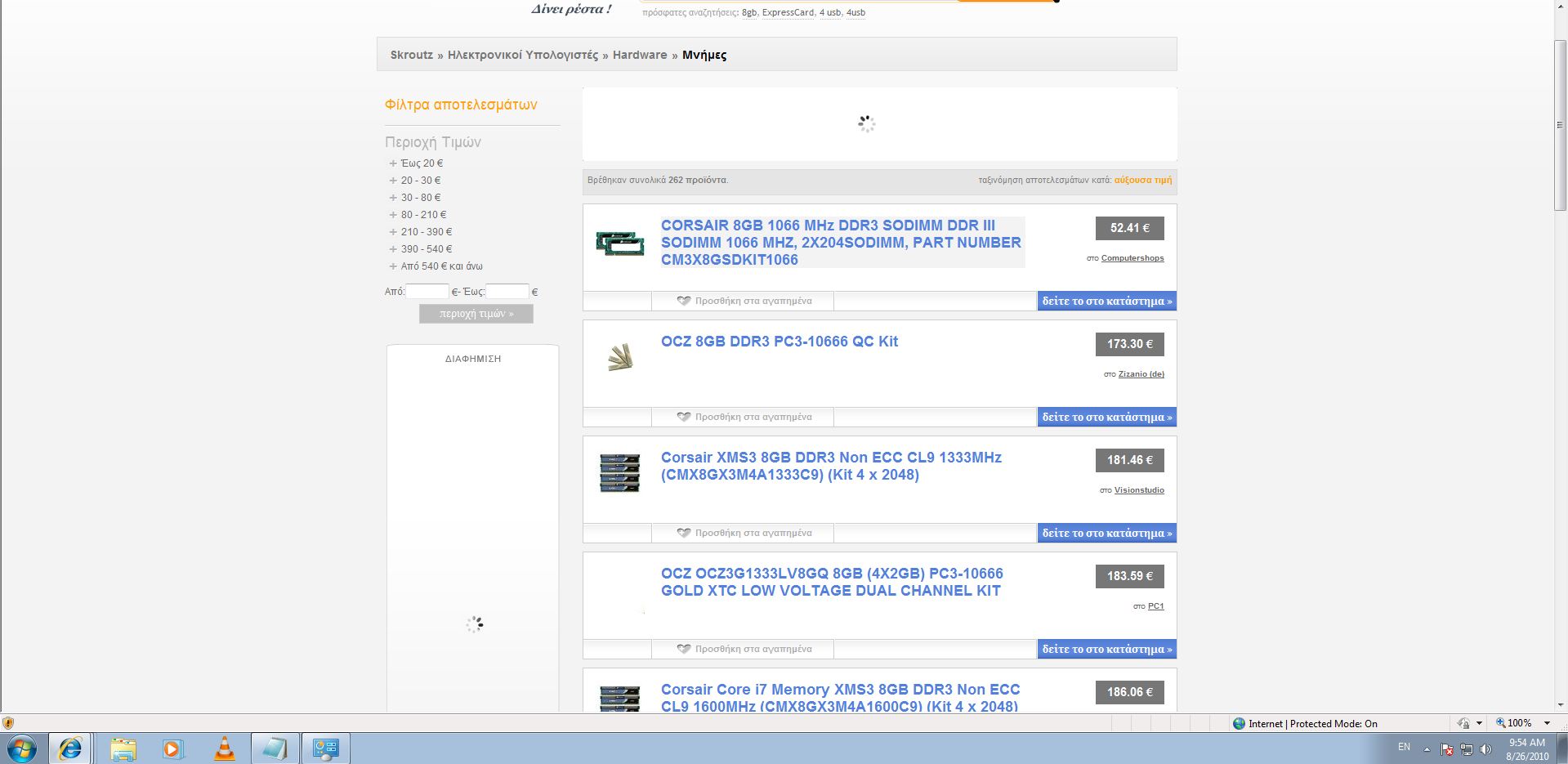The image size is (1568, 764).
Task: Open the Corsair Core i7 Memory XMS3 1600MHz title
Action: pos(840,698)
